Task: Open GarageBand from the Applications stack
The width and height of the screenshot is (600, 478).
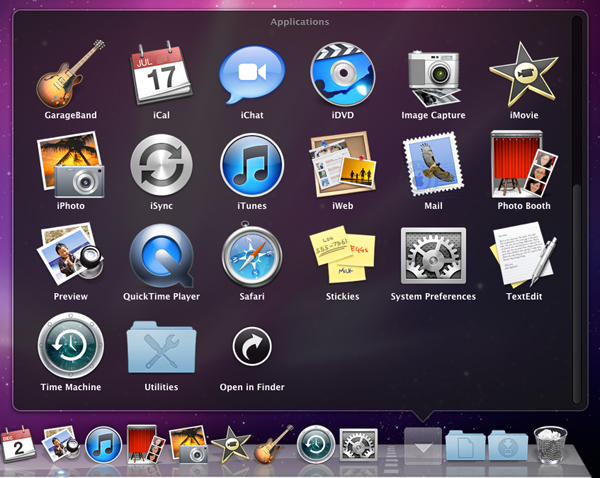Action: (70, 74)
